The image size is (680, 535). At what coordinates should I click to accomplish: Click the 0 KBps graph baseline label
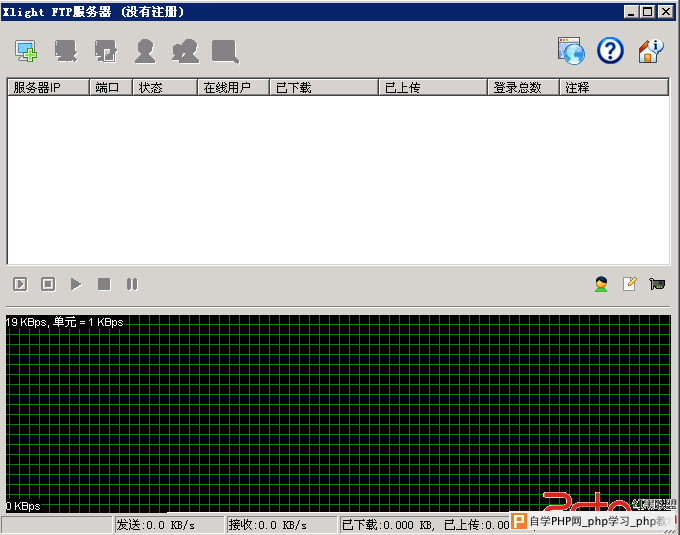coord(23,506)
